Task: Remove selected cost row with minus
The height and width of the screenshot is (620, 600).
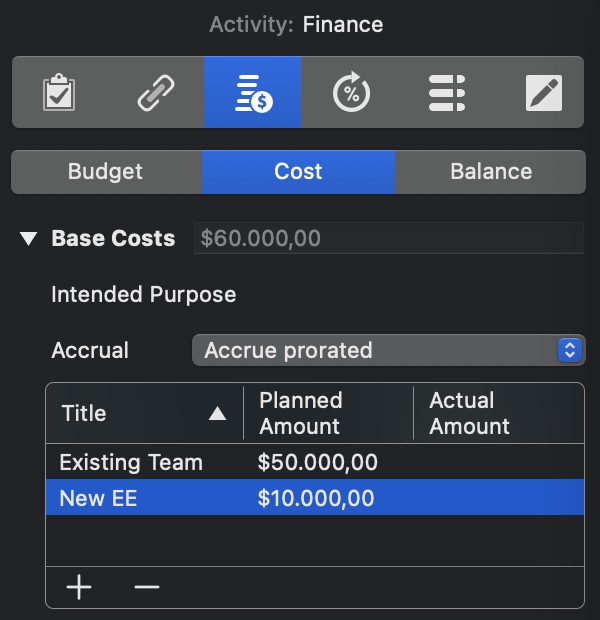Action: 147,587
